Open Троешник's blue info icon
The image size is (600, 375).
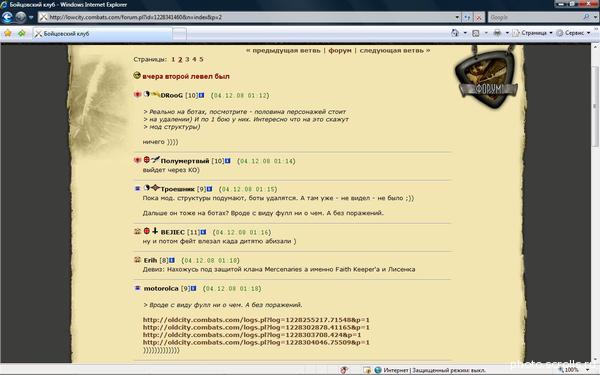209,189
